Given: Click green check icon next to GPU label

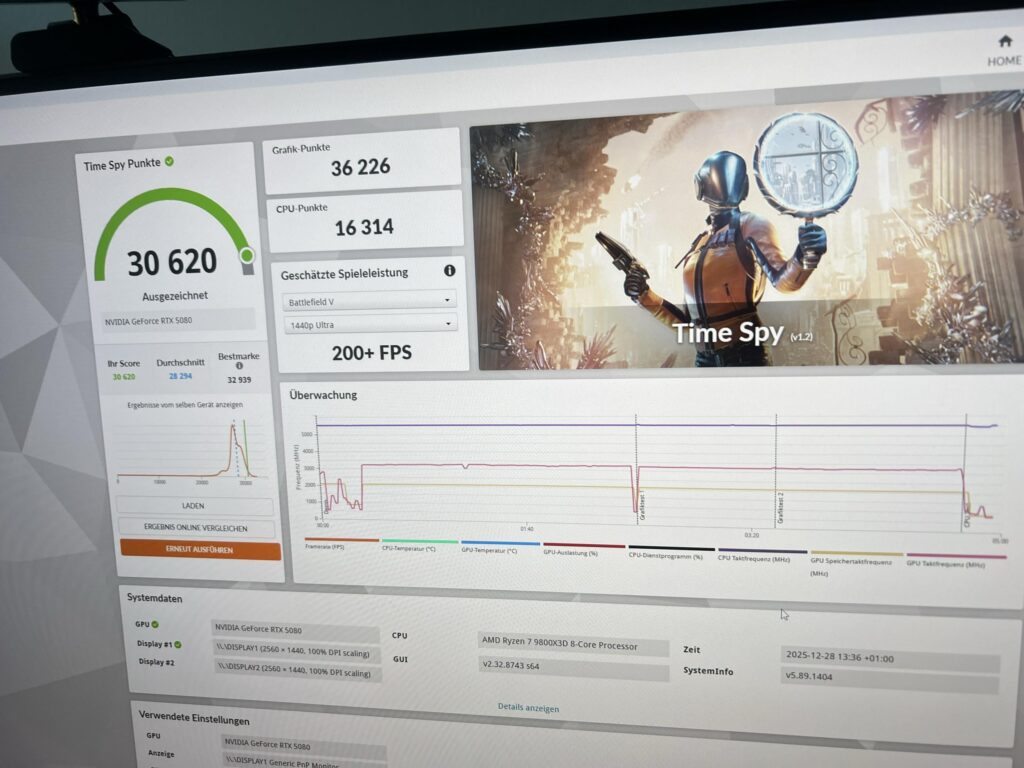Looking at the screenshot, I should [x=155, y=624].
